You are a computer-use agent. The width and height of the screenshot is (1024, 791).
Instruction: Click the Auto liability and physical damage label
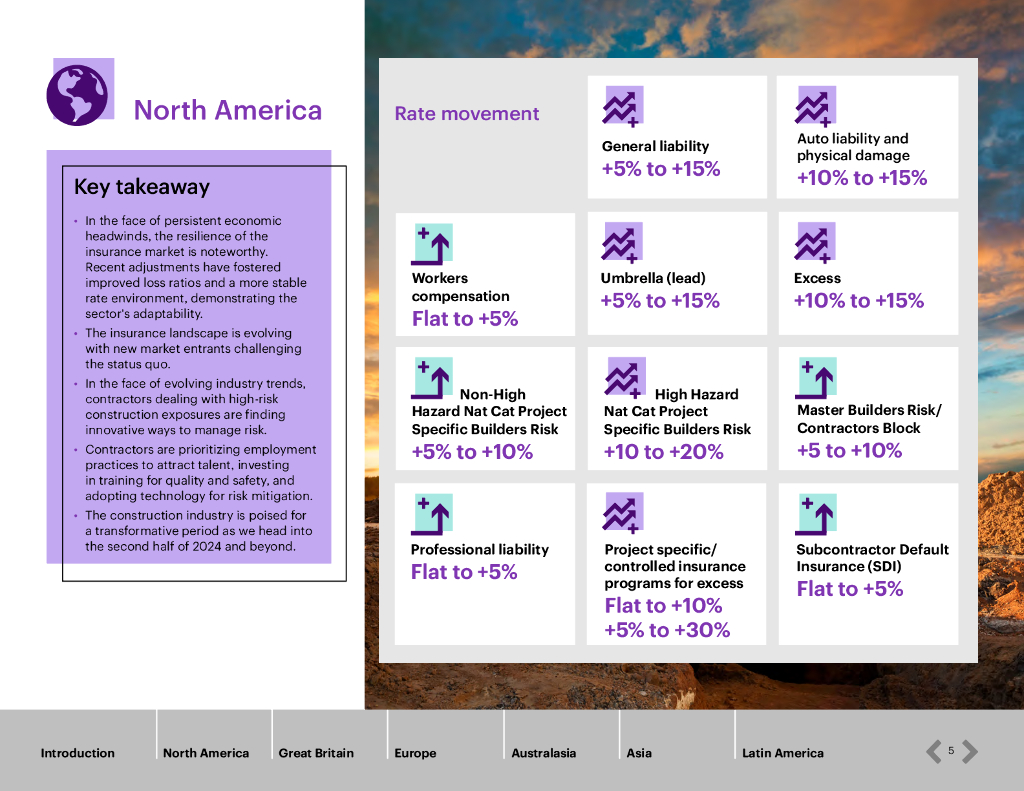tap(853, 147)
